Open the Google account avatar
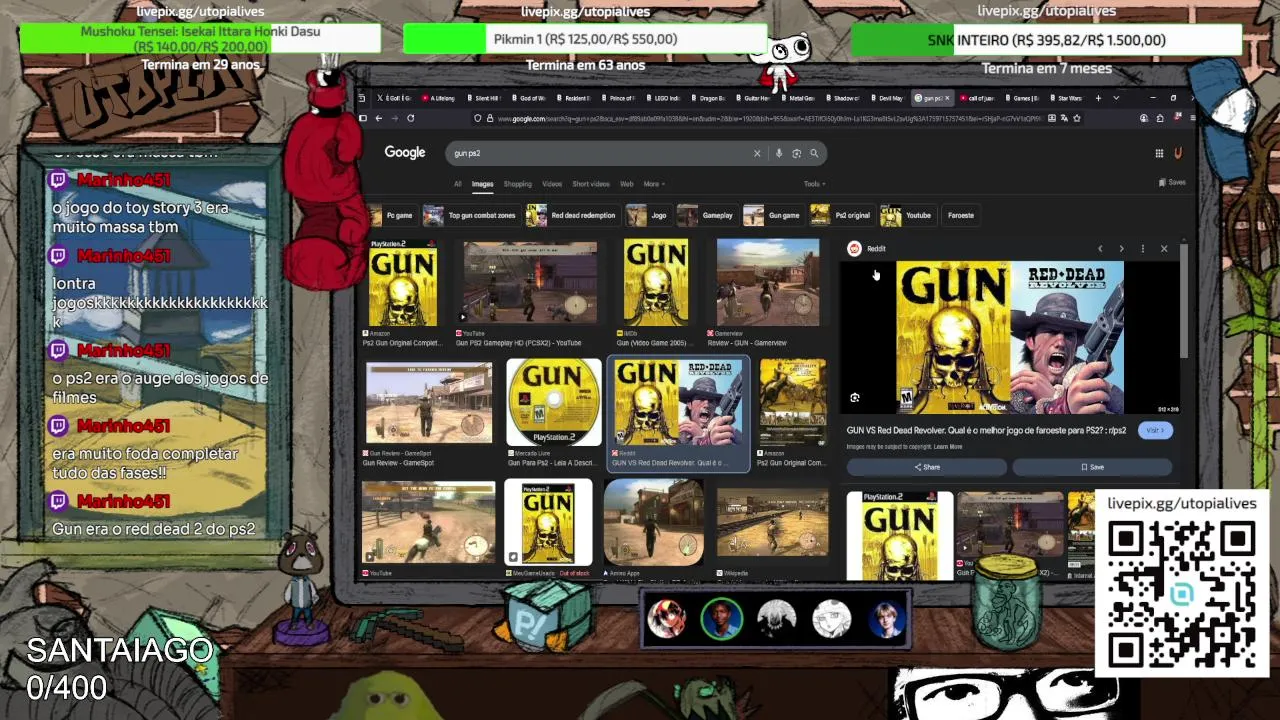The image size is (1280, 720). click(x=1178, y=153)
